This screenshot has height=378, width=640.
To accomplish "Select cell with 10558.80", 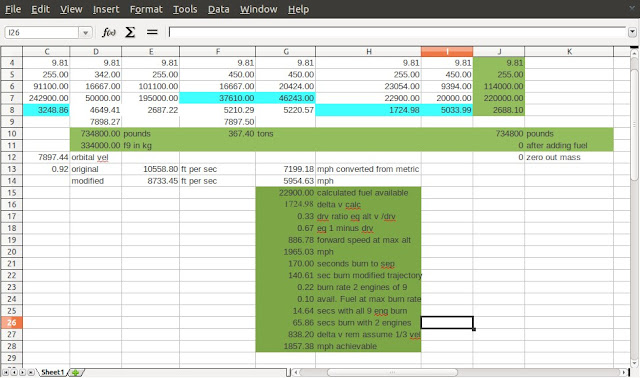I will click(x=150, y=169).
